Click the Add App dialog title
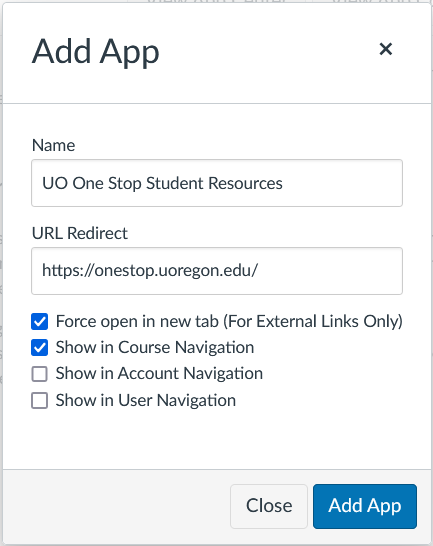This screenshot has height=546, width=433. coord(96,52)
